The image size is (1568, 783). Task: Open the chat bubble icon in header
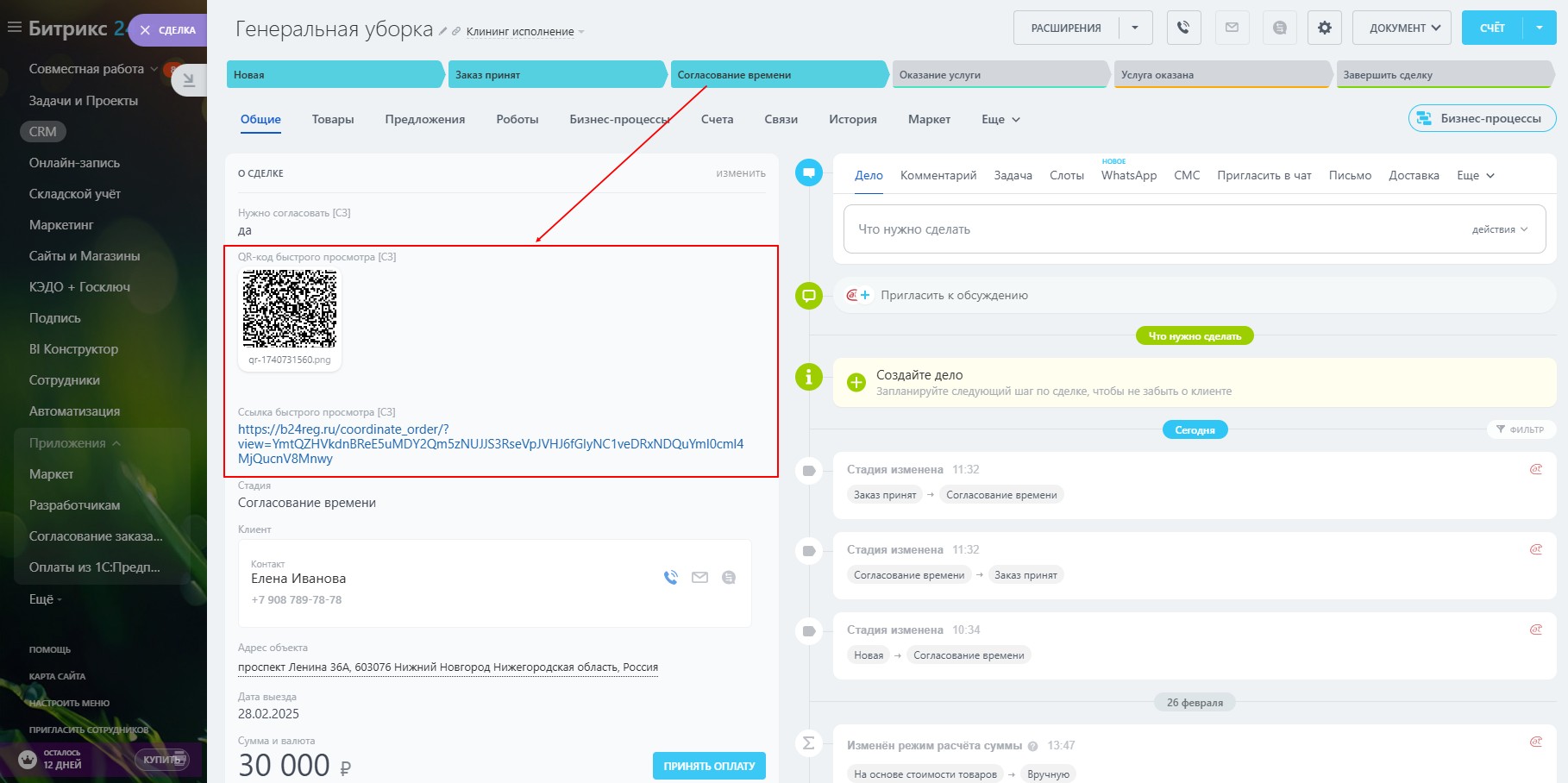(x=1280, y=28)
